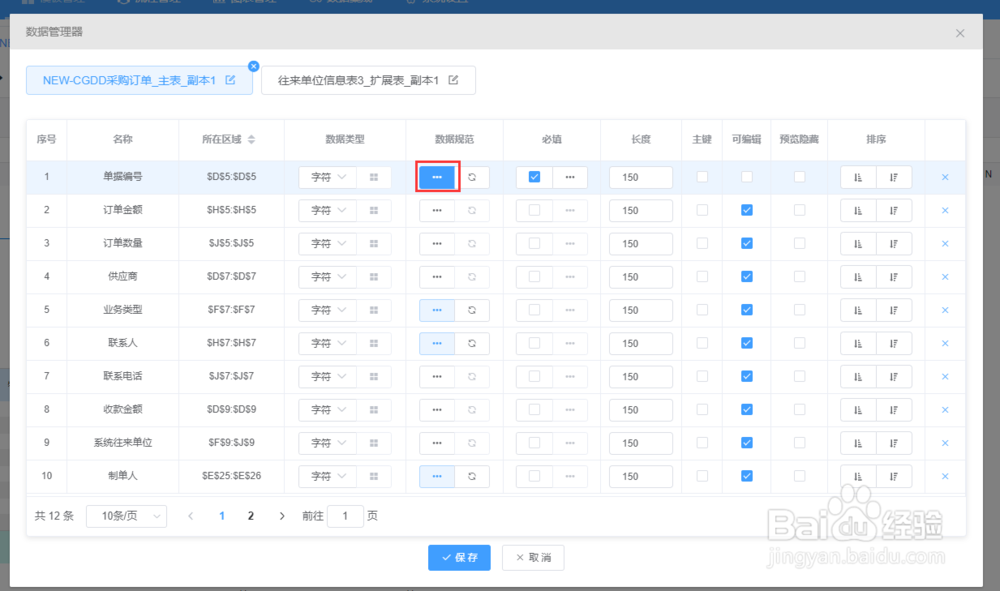Select the 系统往来单位 name cell
This screenshot has height=591, width=1000.
pyautogui.click(x=123, y=442)
